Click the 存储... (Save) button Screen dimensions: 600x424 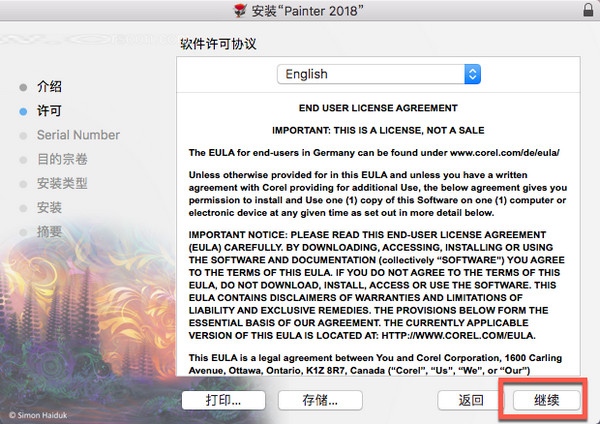coord(320,400)
